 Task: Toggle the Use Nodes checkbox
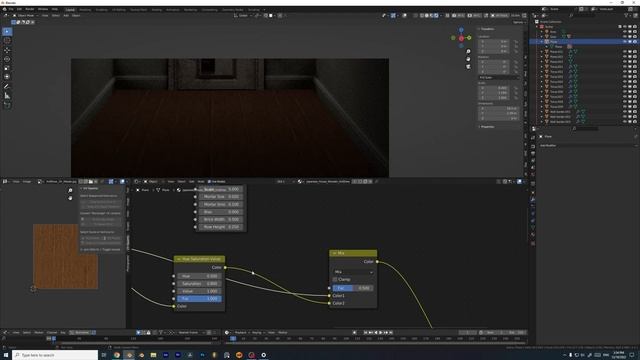(x=209, y=181)
